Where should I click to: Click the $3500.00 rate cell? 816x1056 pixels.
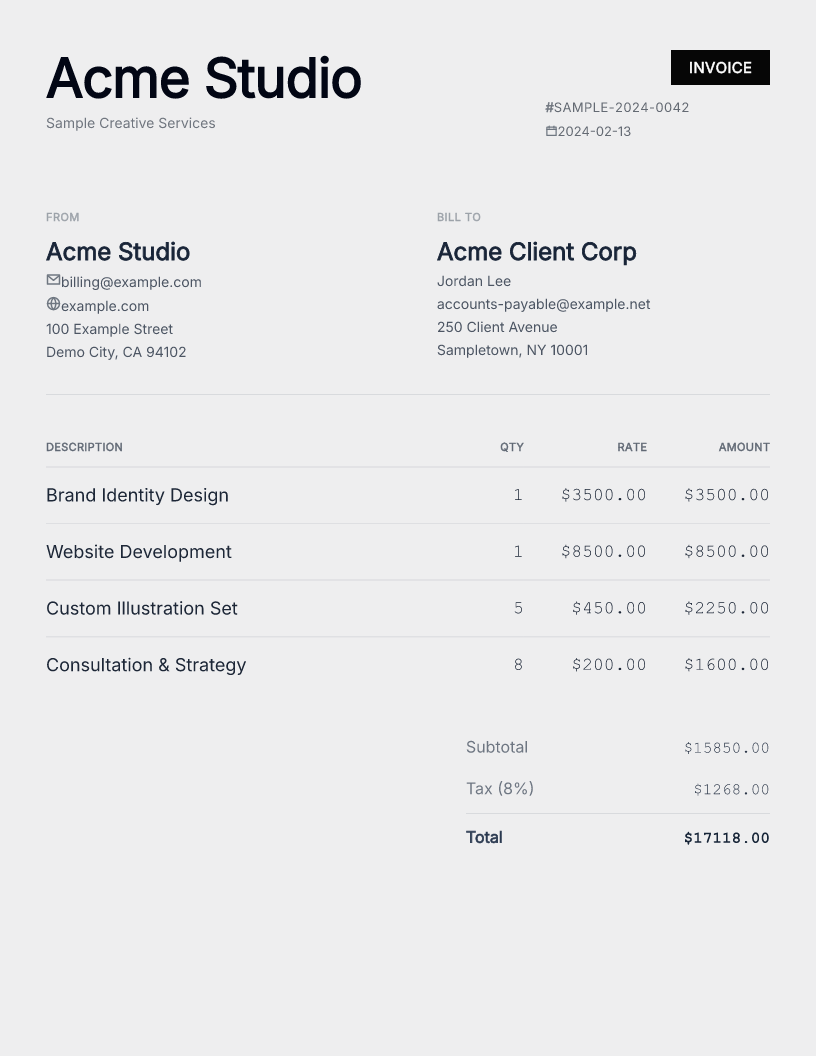604,495
